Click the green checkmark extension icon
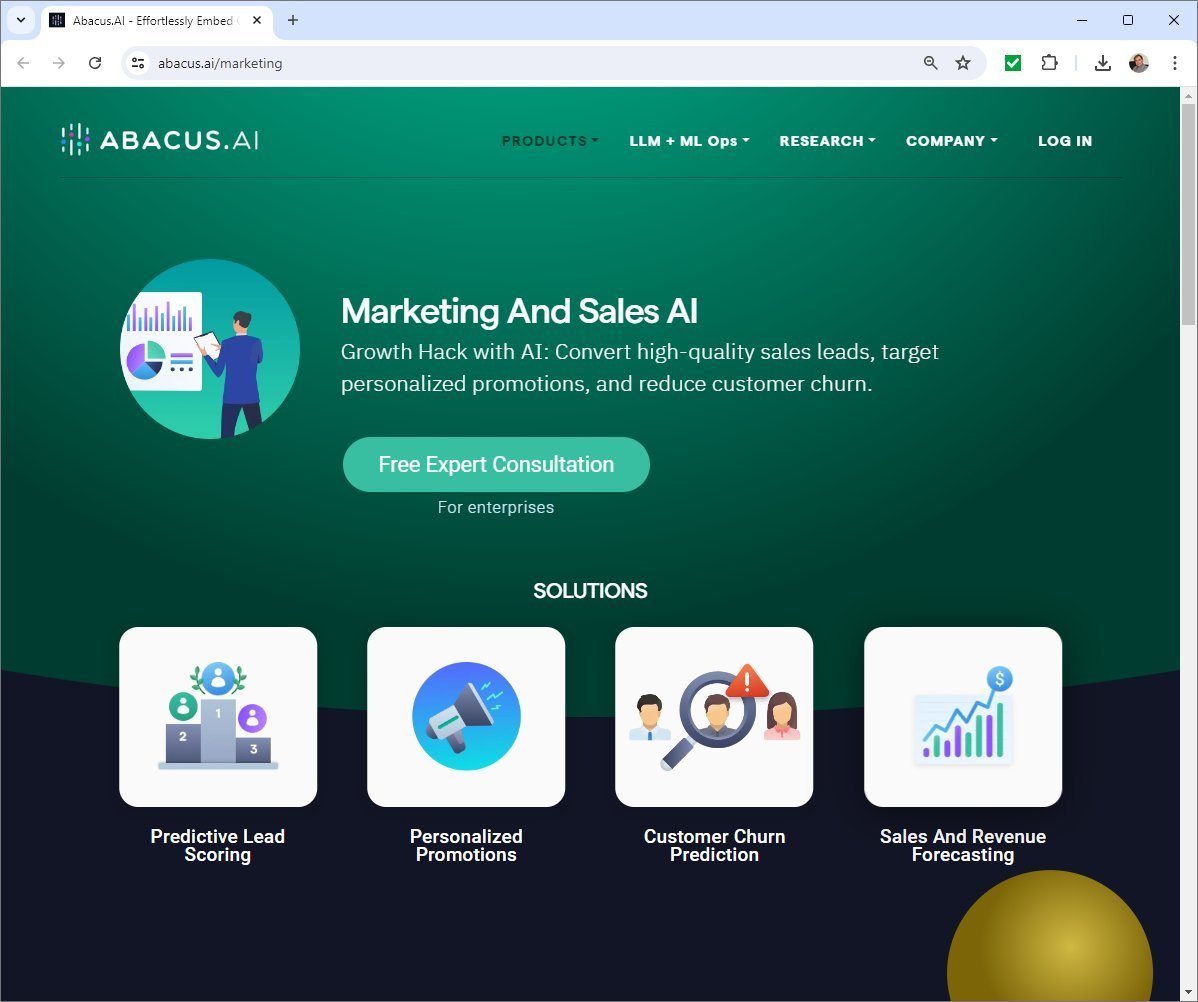This screenshot has width=1198, height=1002. click(1012, 63)
